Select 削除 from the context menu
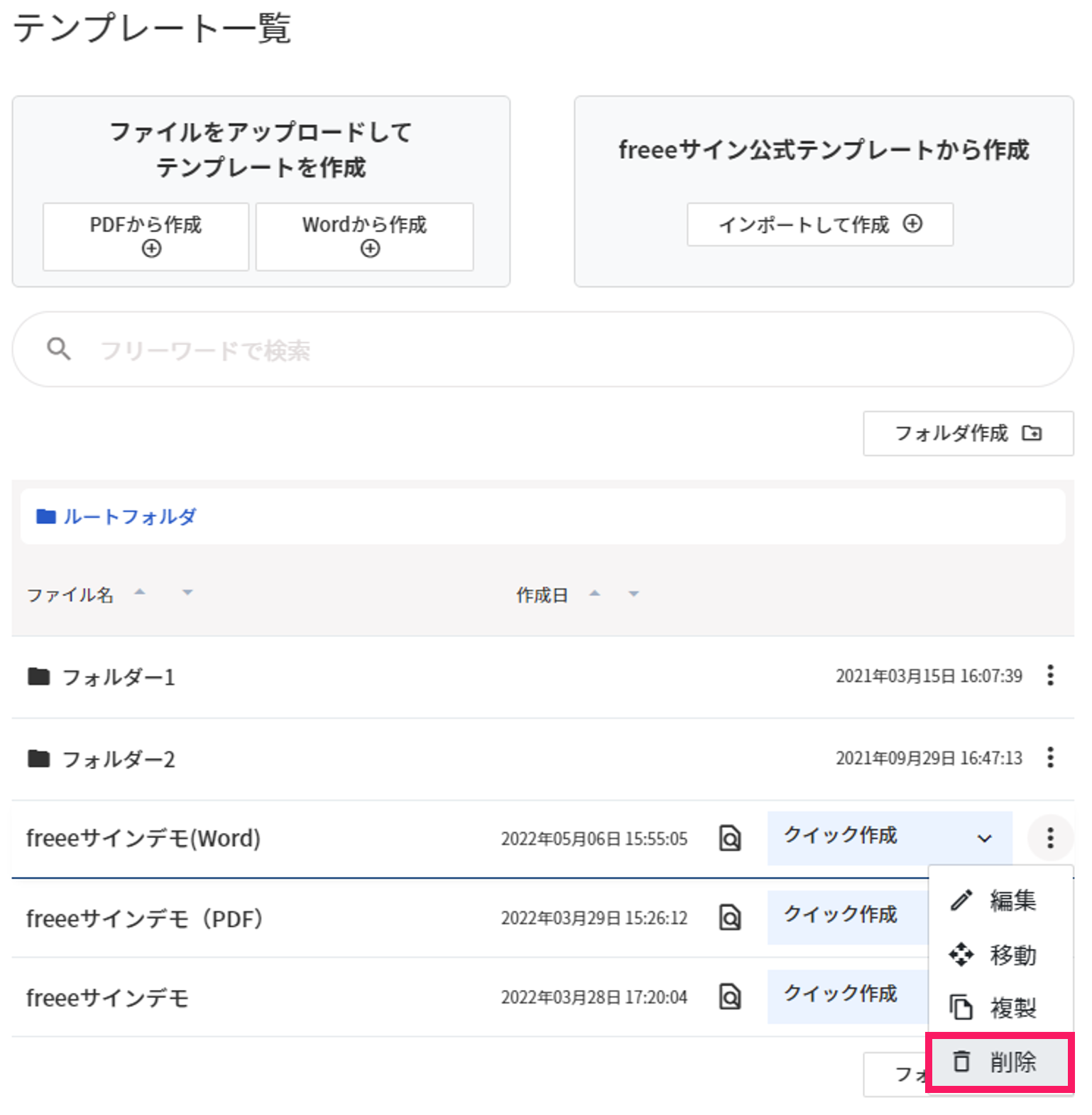This screenshot has width=1092, height=1115. coord(1000,1062)
